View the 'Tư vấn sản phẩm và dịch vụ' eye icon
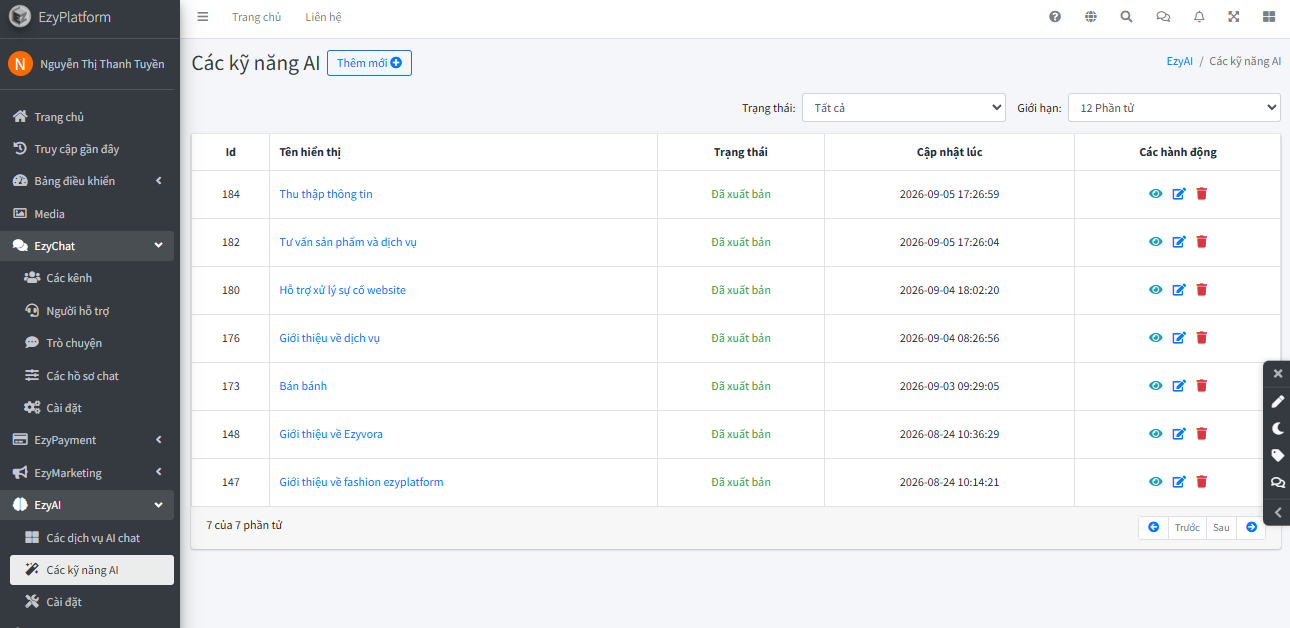1290x628 pixels. (1156, 242)
